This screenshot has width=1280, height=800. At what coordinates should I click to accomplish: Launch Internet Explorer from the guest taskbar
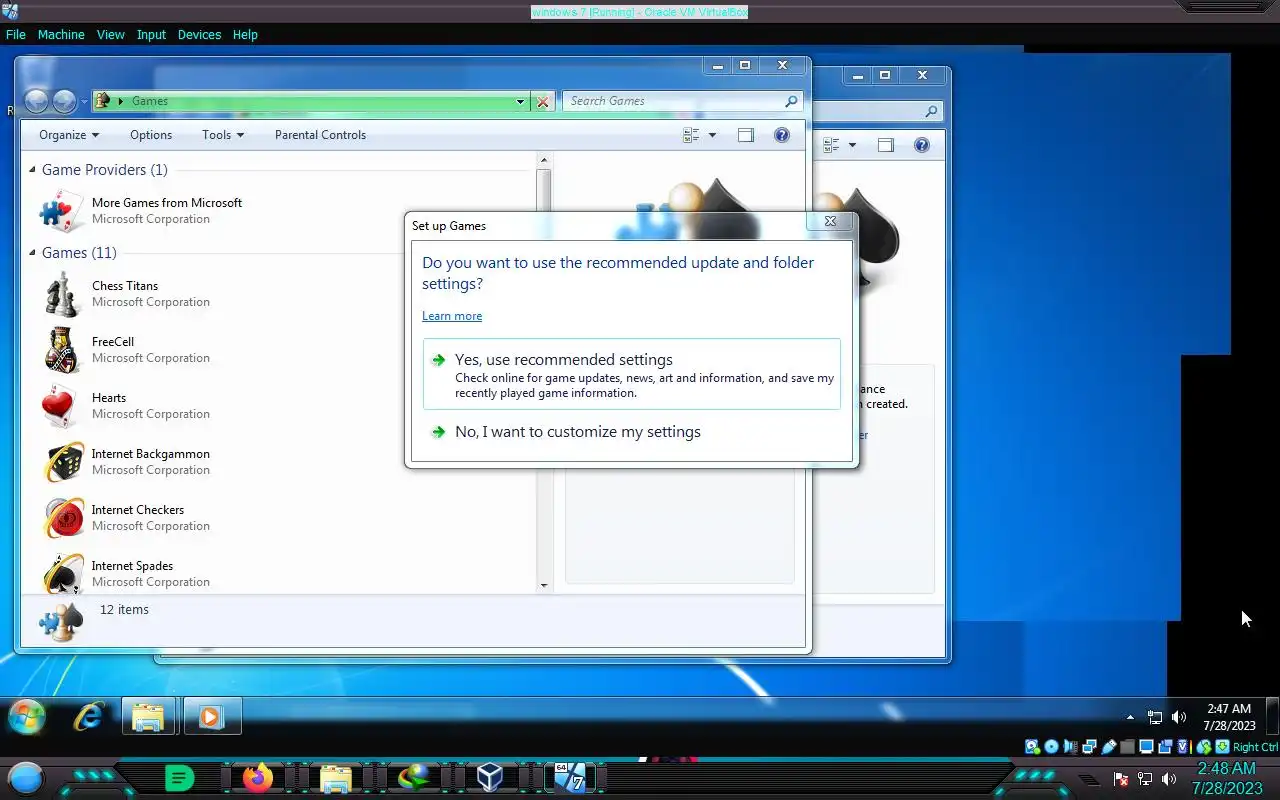coord(89,717)
